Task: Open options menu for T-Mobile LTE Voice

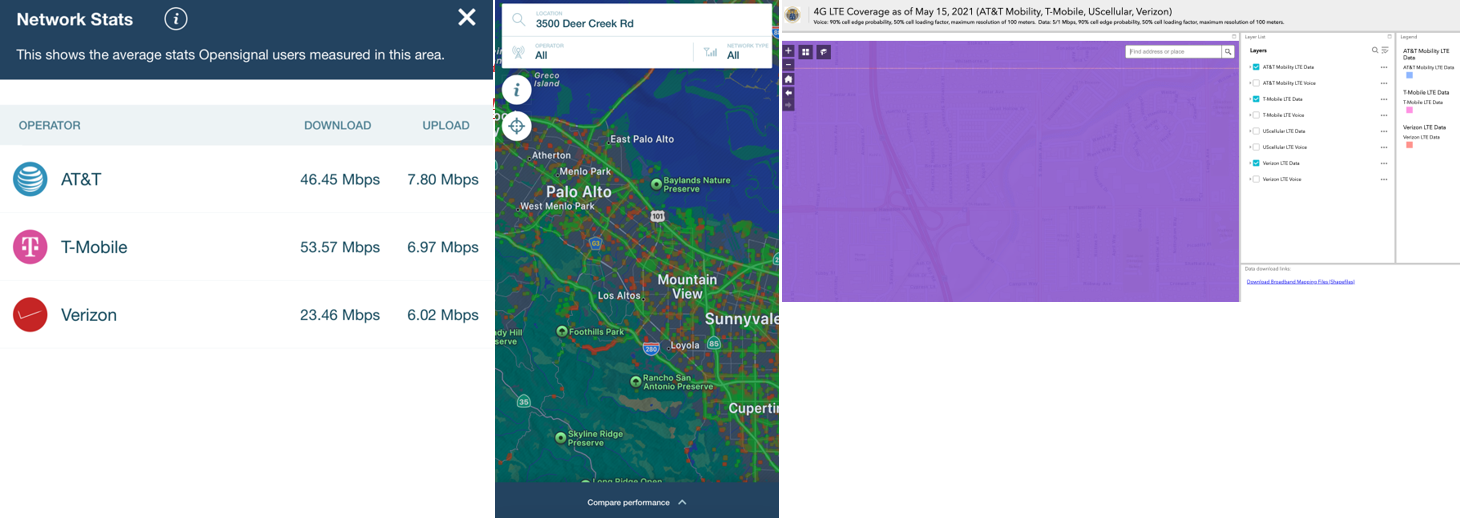Action: coord(1384,115)
